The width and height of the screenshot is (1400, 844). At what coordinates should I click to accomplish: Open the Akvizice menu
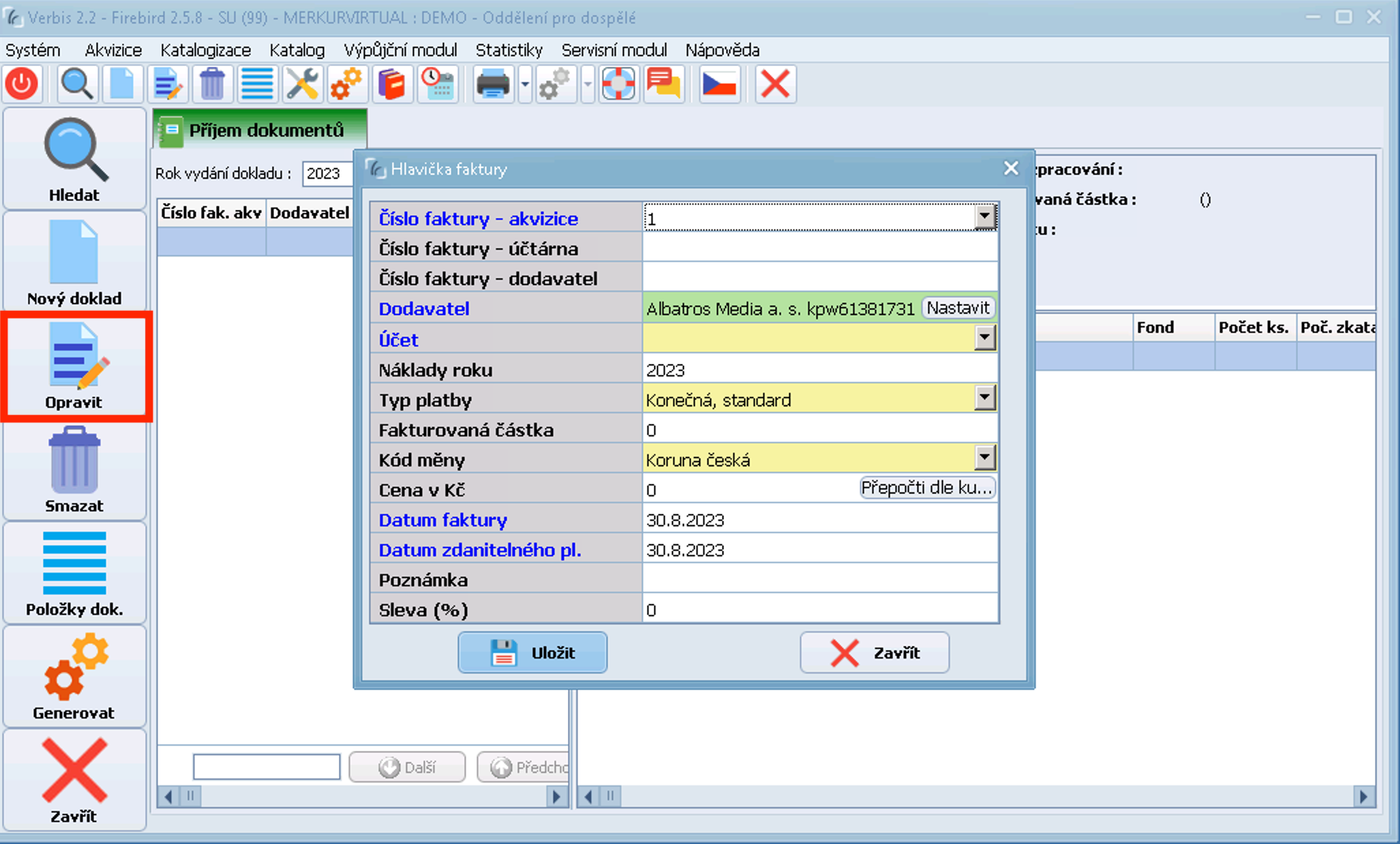113,50
